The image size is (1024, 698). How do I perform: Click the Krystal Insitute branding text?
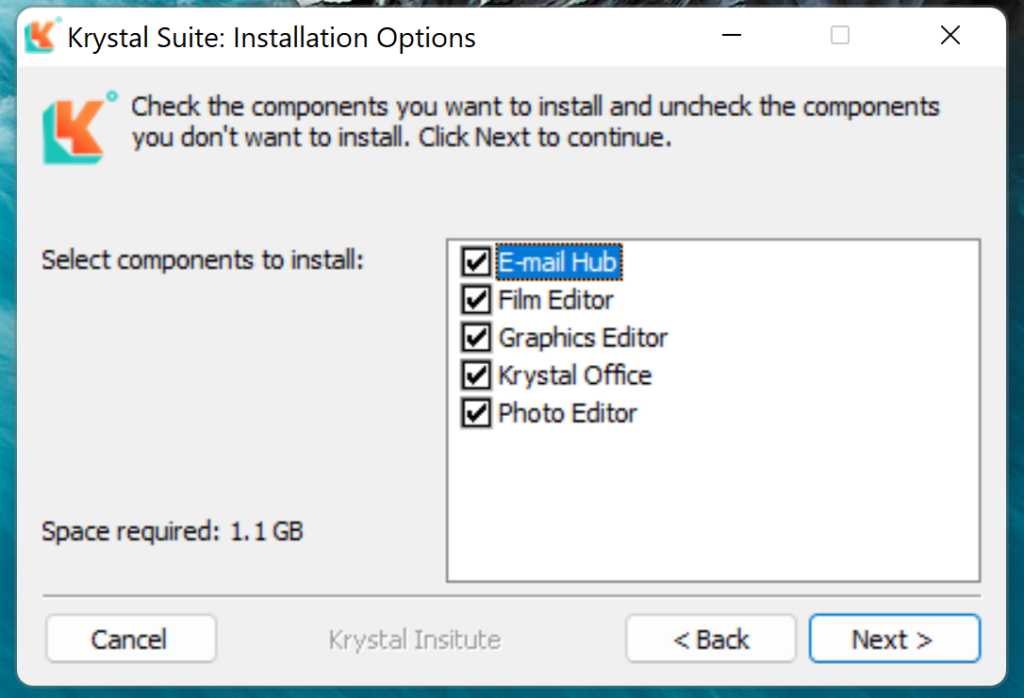click(414, 639)
